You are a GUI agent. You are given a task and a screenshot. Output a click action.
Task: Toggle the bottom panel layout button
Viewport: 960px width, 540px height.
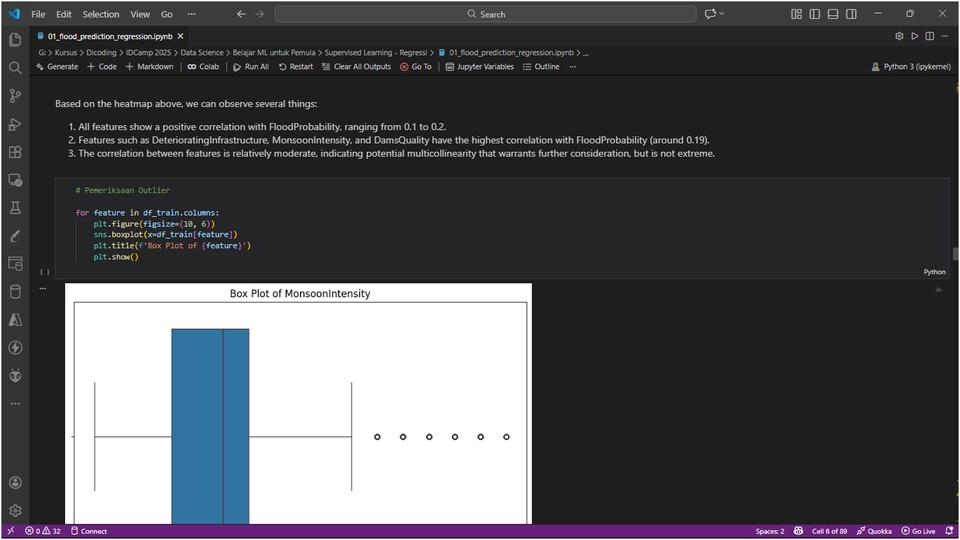tap(831, 14)
